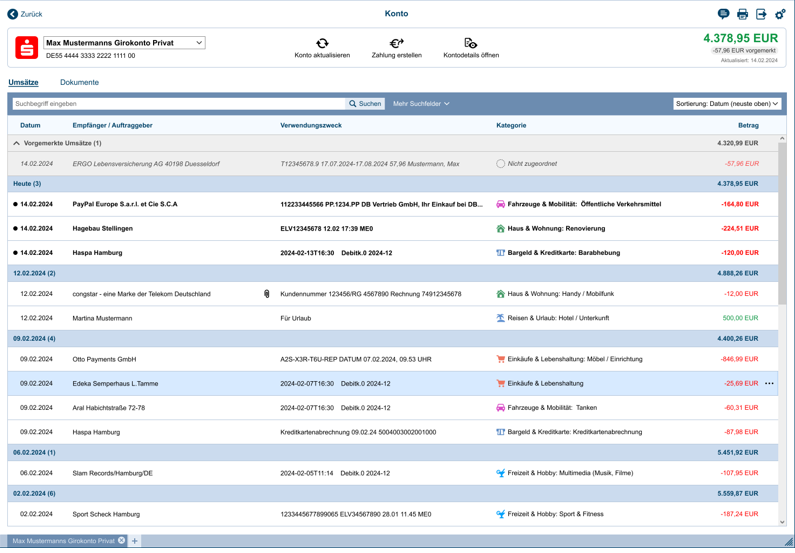This screenshot has height=553, width=795.
Task: Open the account selection dropdown
Action: 124,43
